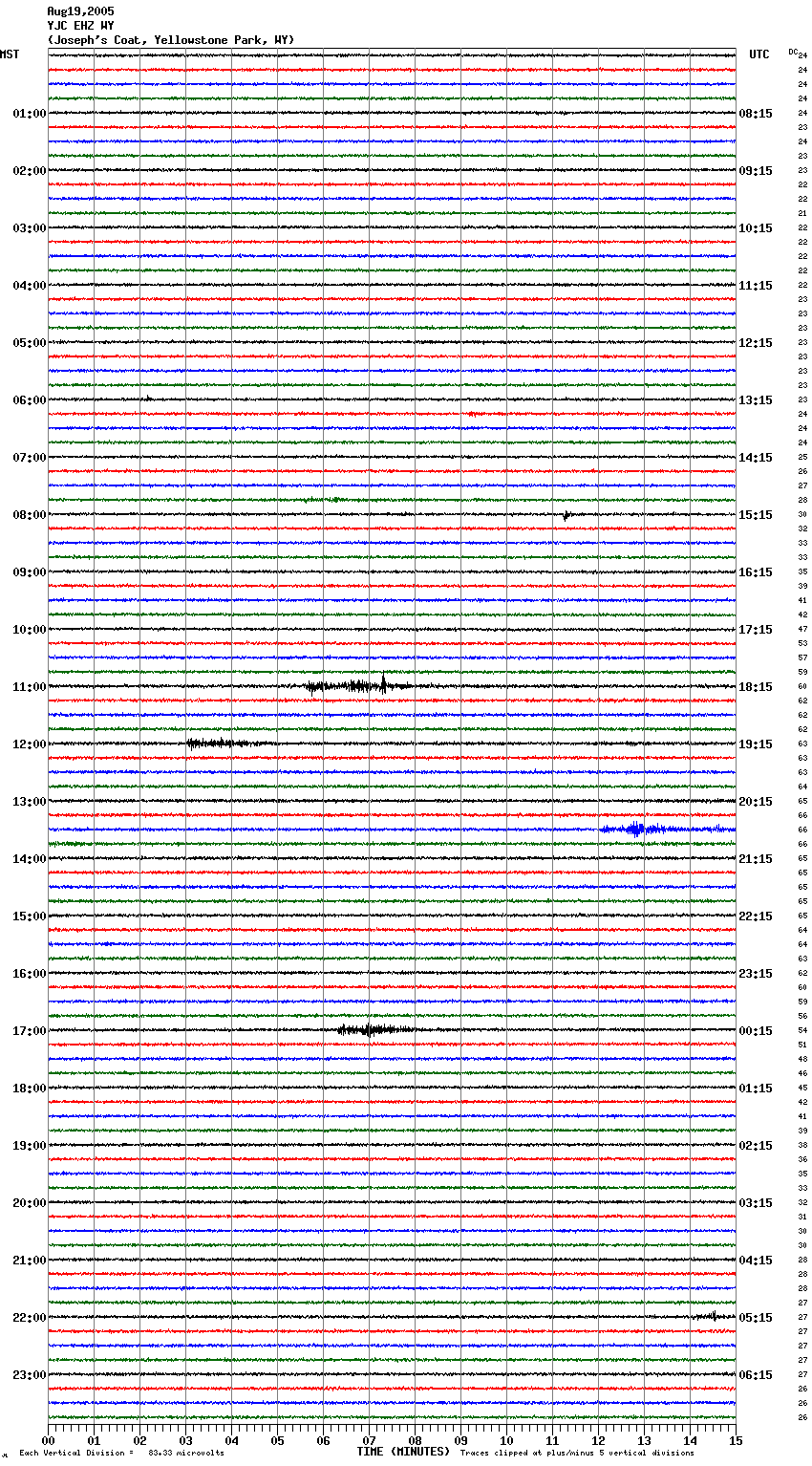The width and height of the screenshot is (812, 1466).
Task: Click the DC column header
Action: (x=793, y=51)
